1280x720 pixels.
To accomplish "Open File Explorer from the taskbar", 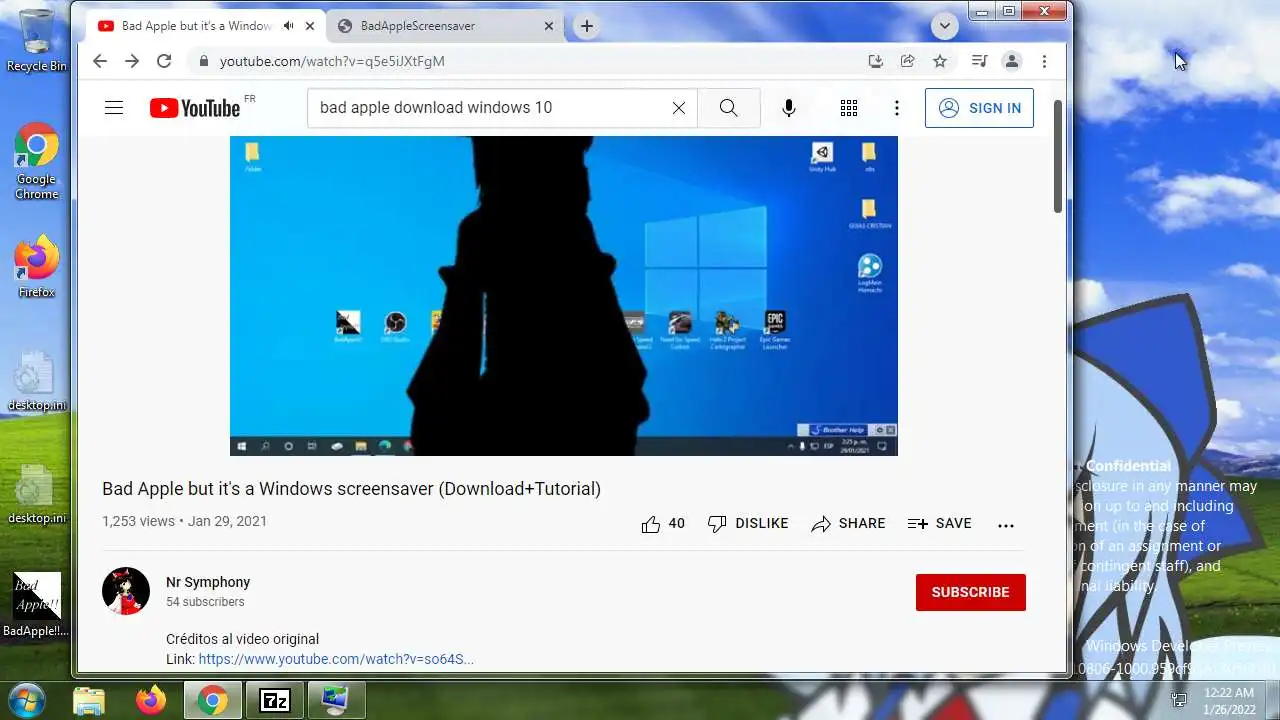I will coord(89,701).
